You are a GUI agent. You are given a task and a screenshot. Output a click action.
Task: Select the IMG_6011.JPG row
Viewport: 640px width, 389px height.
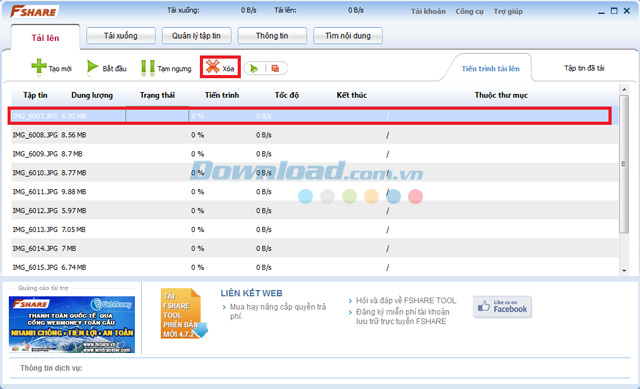(x=314, y=191)
